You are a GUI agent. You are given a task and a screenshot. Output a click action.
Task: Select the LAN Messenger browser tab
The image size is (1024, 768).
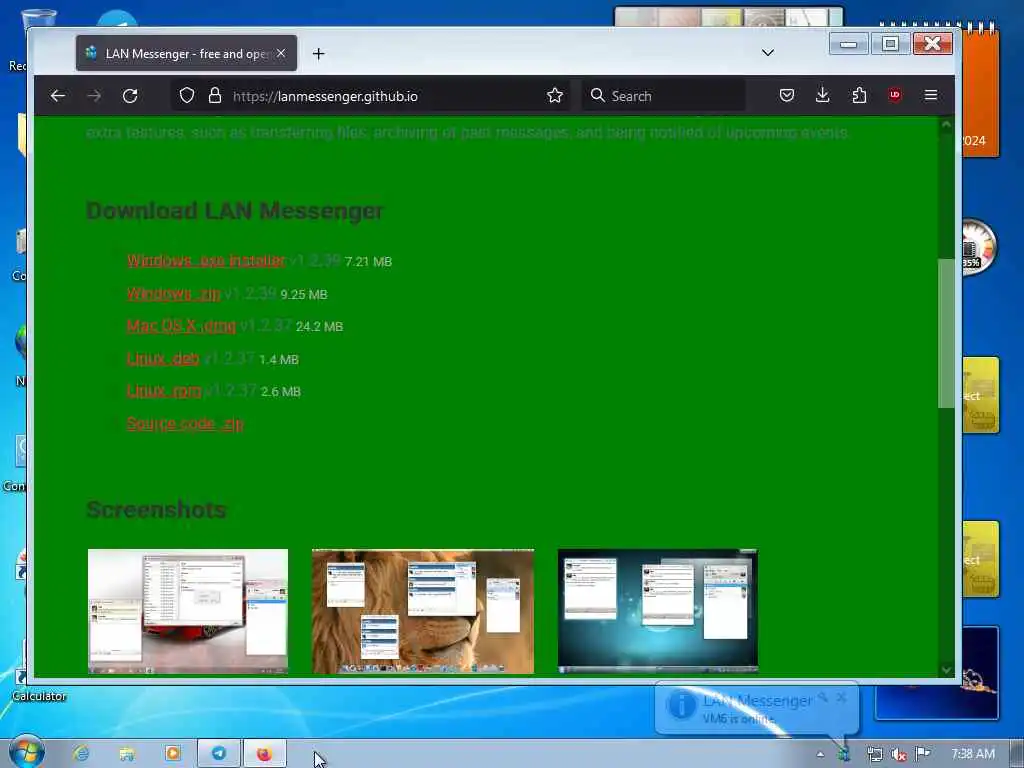point(186,53)
